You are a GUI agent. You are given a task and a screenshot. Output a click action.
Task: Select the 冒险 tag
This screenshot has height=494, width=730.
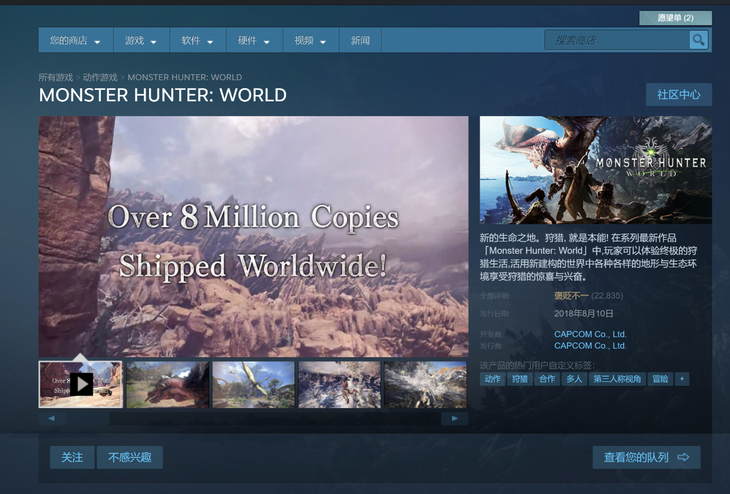660,379
